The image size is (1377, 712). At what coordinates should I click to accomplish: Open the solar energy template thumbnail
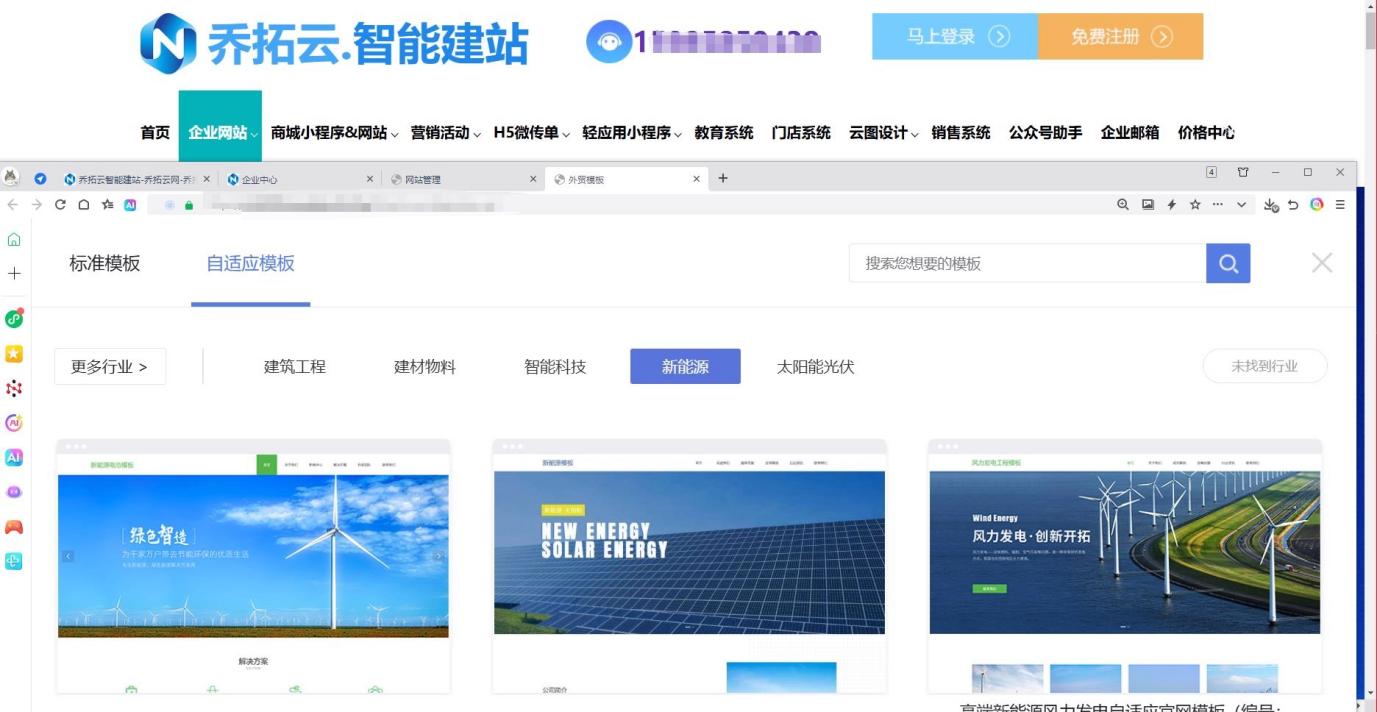(689, 553)
